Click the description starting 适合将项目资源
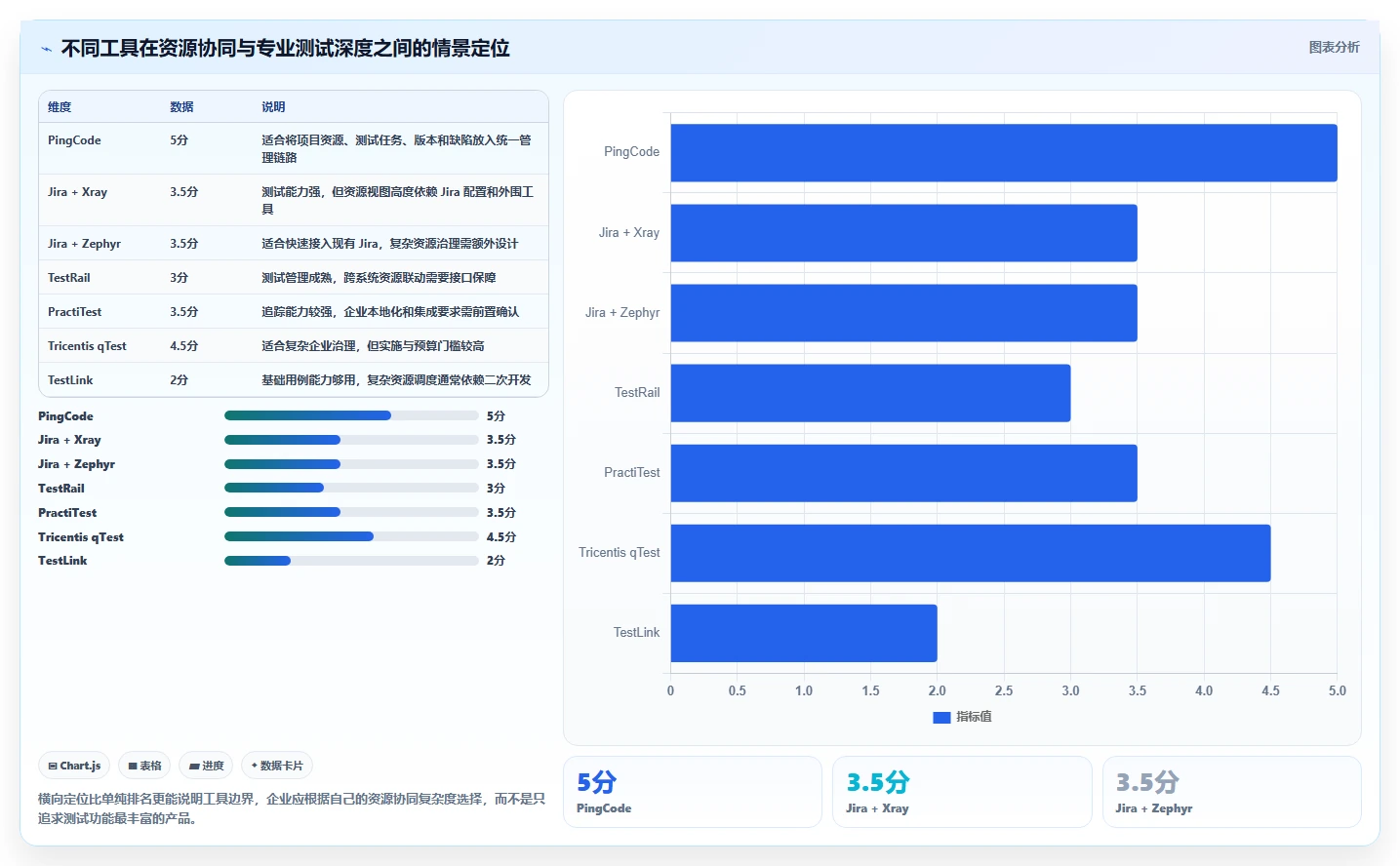 (x=396, y=148)
